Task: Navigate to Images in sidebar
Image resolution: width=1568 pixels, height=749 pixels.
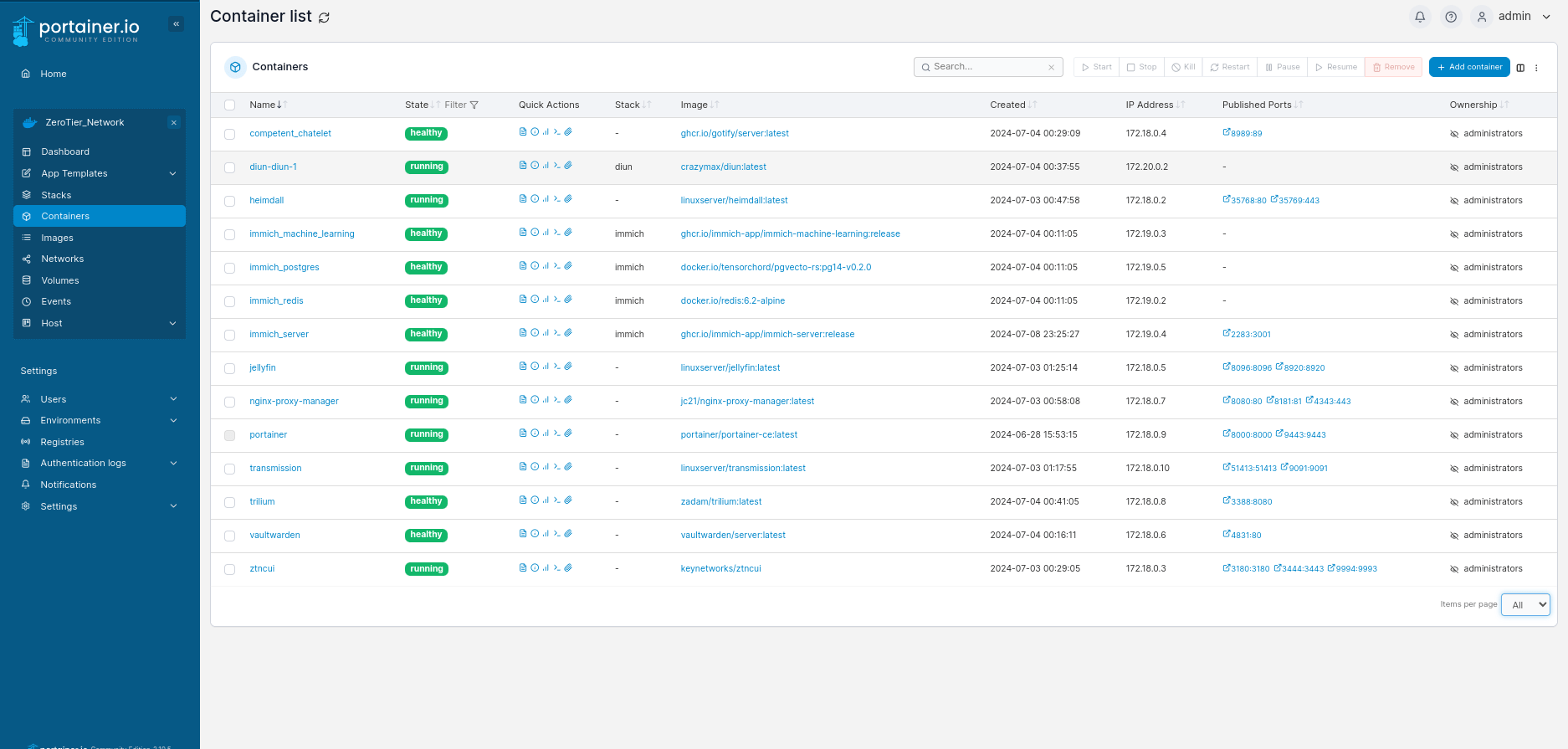Action: [x=57, y=238]
